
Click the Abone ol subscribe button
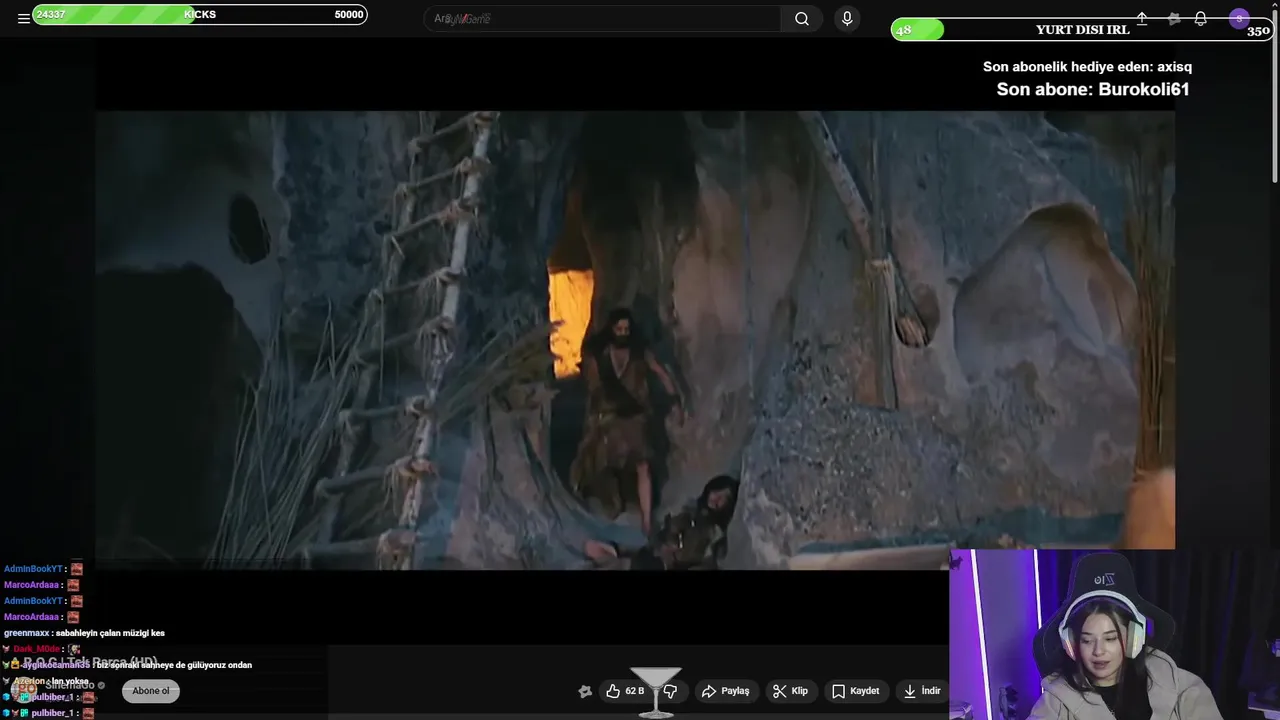tap(151, 690)
